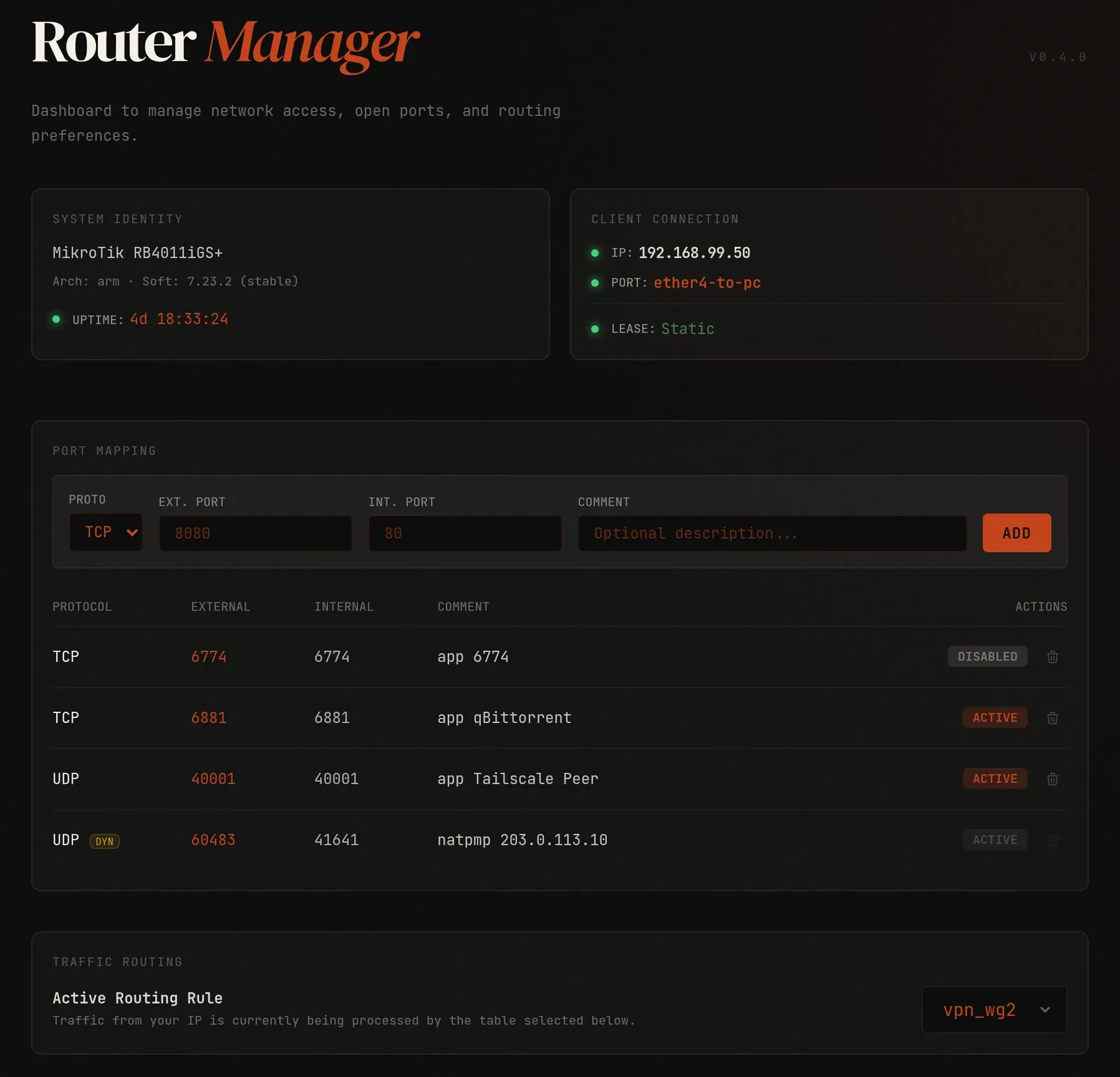Click the Active Routing Rule heading
Viewport: 1120px width, 1077px height.
[137, 998]
